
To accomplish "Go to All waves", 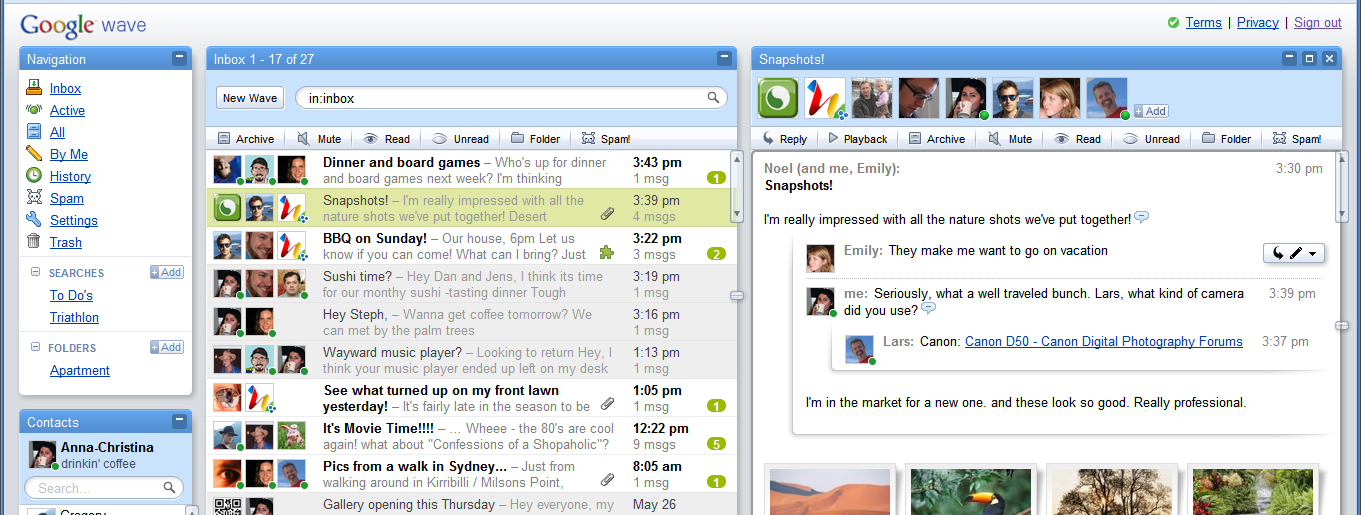I will (x=57, y=132).
